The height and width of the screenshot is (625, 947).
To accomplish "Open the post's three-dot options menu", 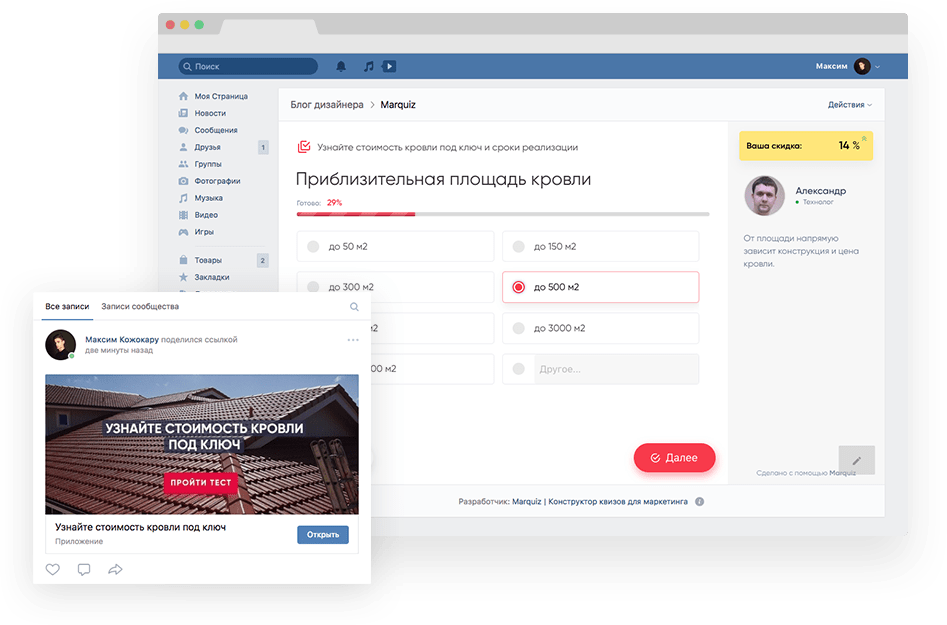I will click(x=352, y=340).
